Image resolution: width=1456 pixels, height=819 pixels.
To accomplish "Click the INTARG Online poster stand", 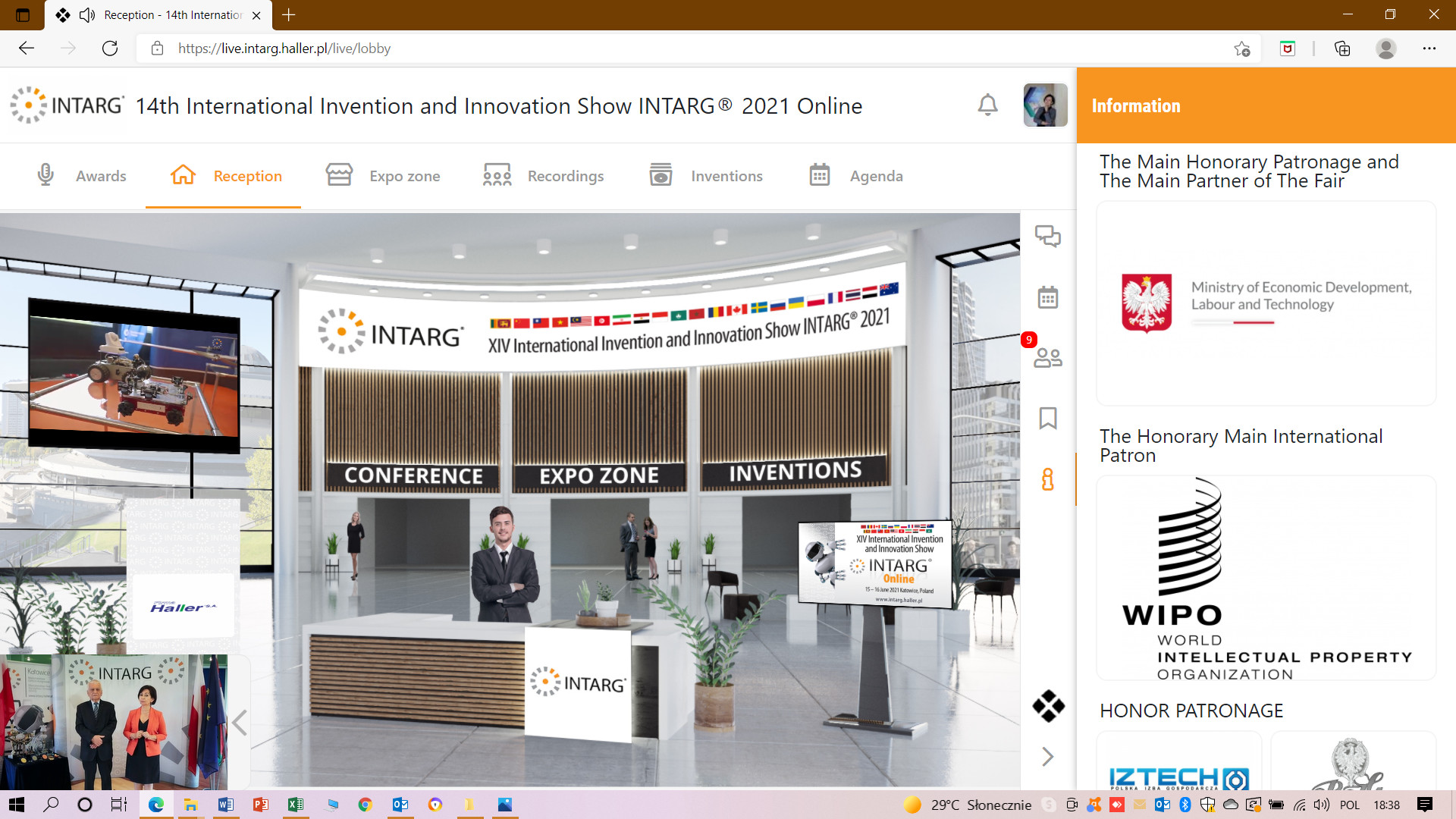I will (875, 563).
